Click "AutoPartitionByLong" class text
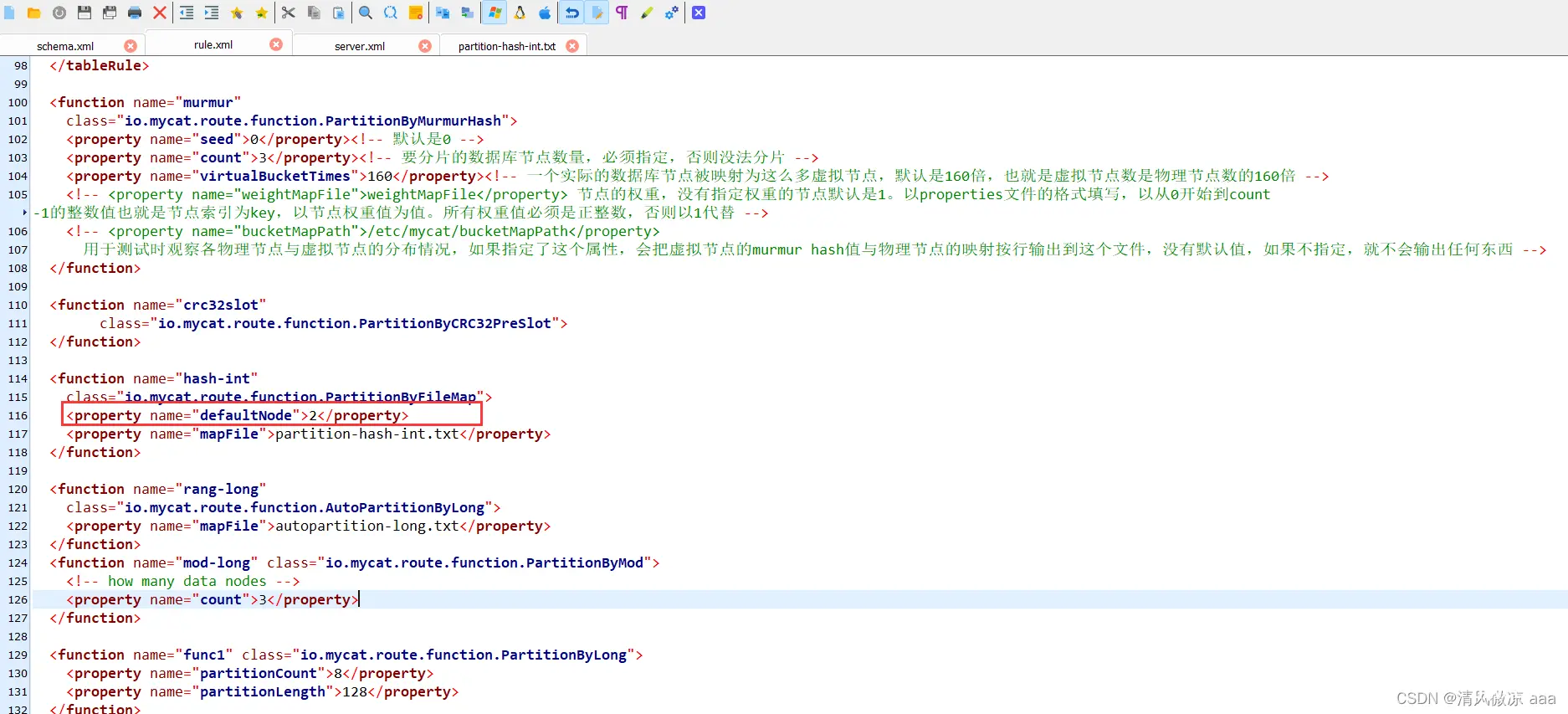 pos(405,507)
